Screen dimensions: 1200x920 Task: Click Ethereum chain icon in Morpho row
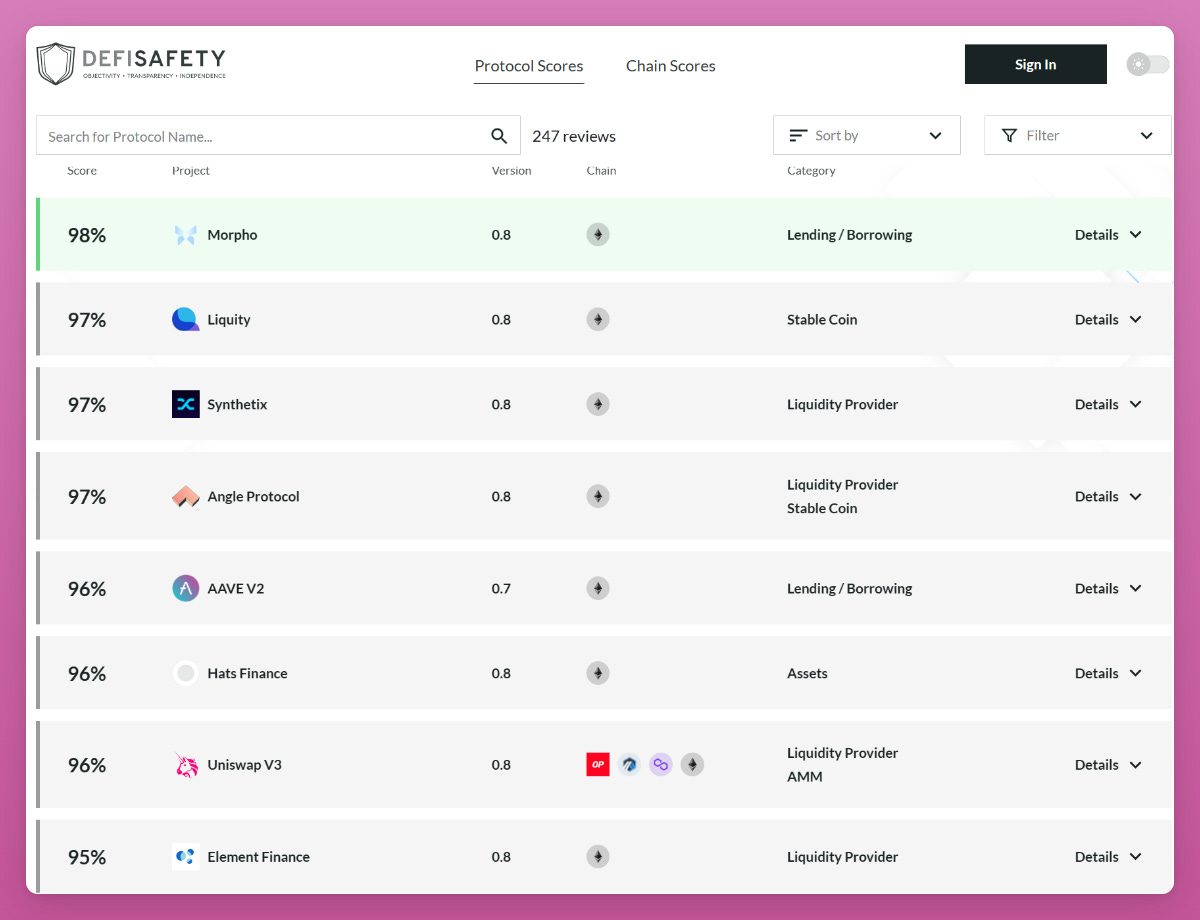[598, 235]
